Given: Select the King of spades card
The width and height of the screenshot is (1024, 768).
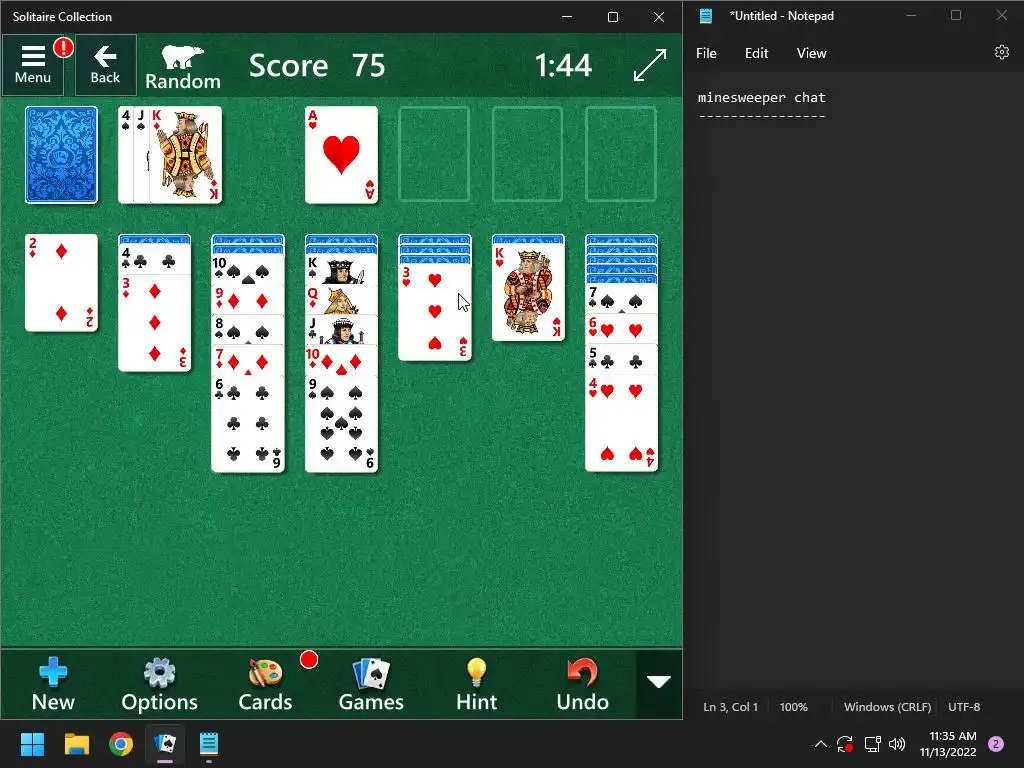Looking at the screenshot, I should (342, 269).
